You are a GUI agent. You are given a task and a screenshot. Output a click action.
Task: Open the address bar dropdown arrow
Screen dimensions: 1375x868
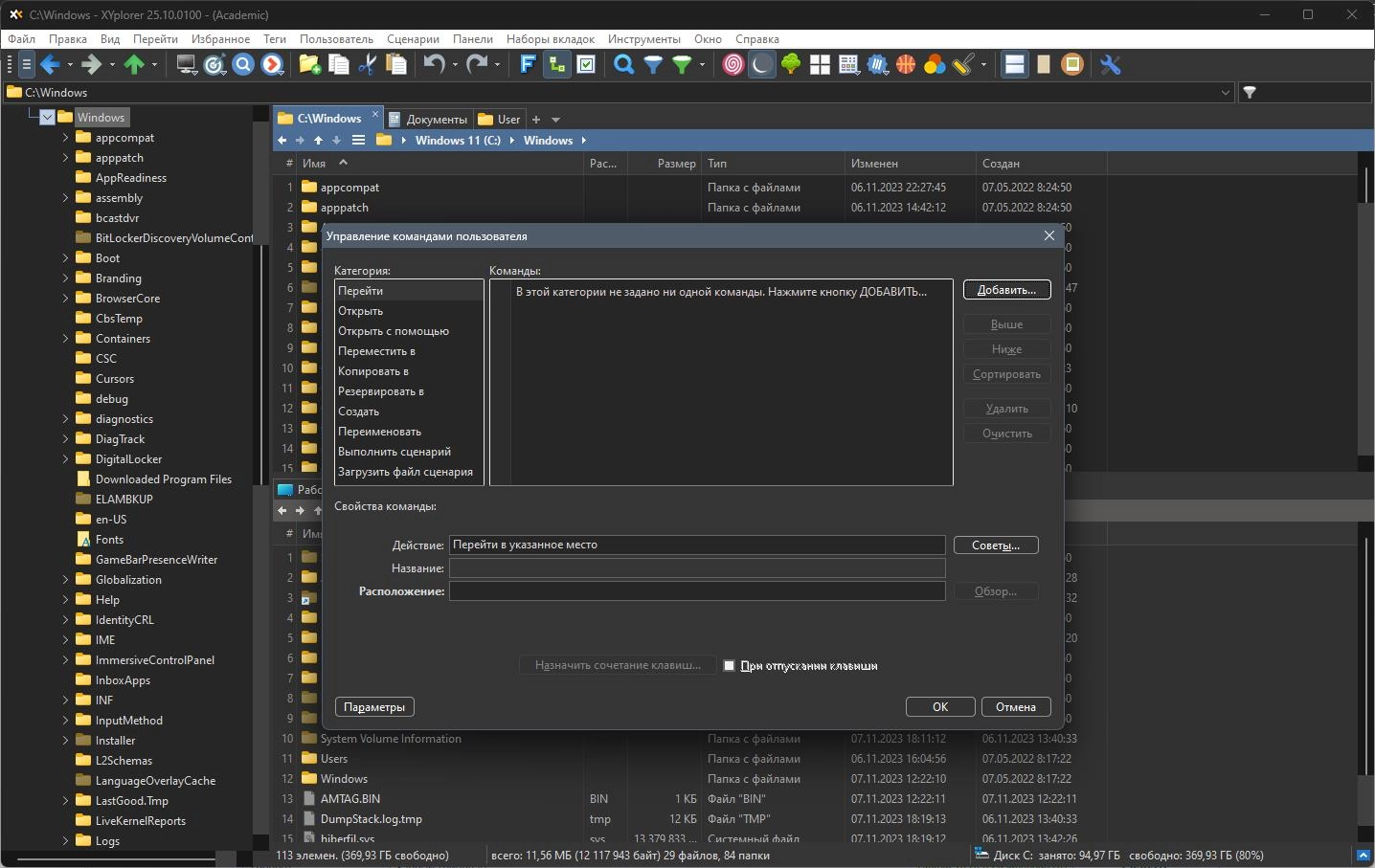1225,93
